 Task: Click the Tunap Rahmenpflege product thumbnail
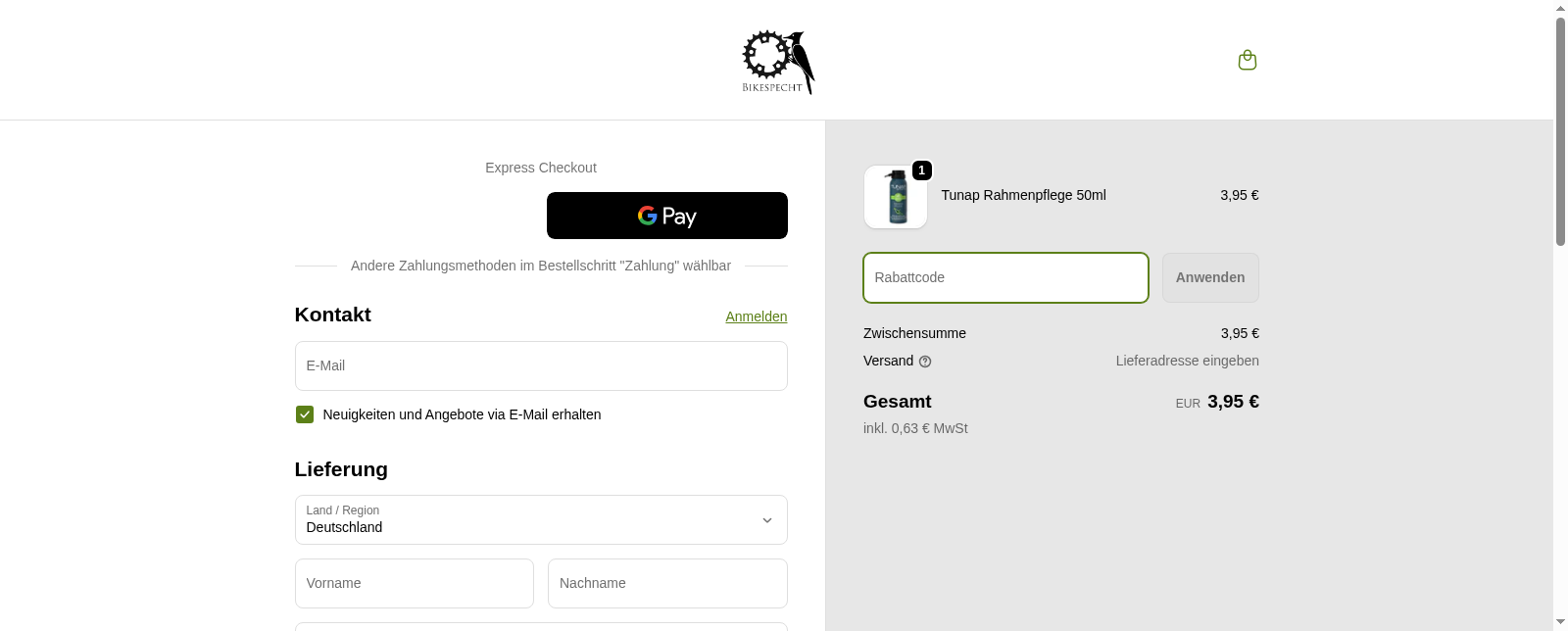[896, 197]
